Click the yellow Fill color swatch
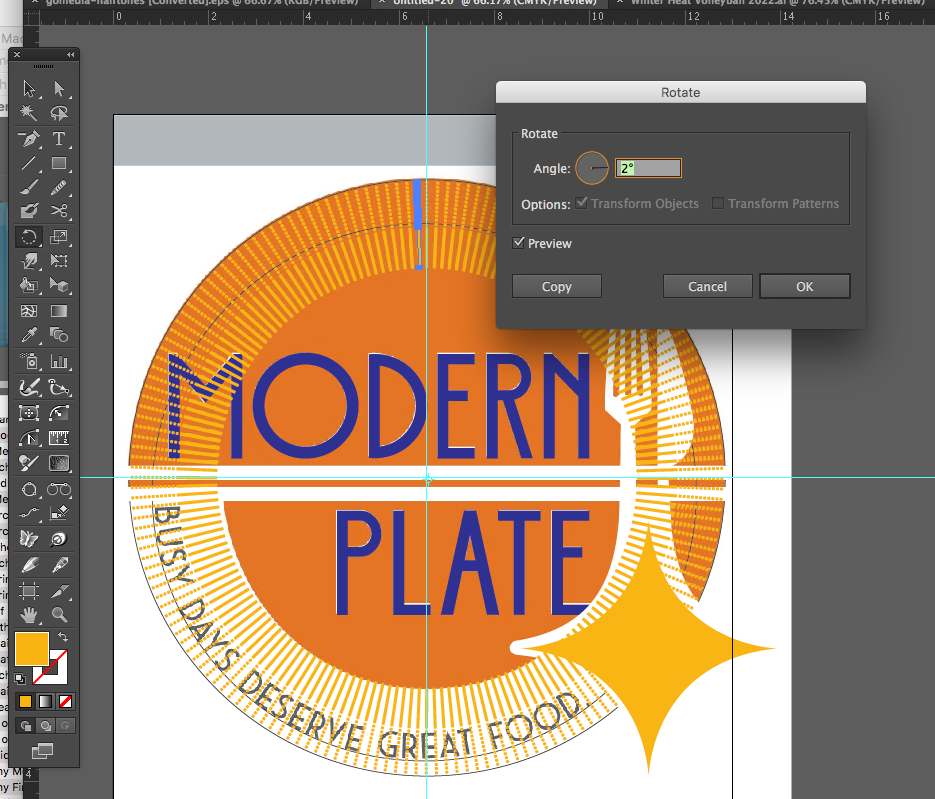 coord(31,648)
